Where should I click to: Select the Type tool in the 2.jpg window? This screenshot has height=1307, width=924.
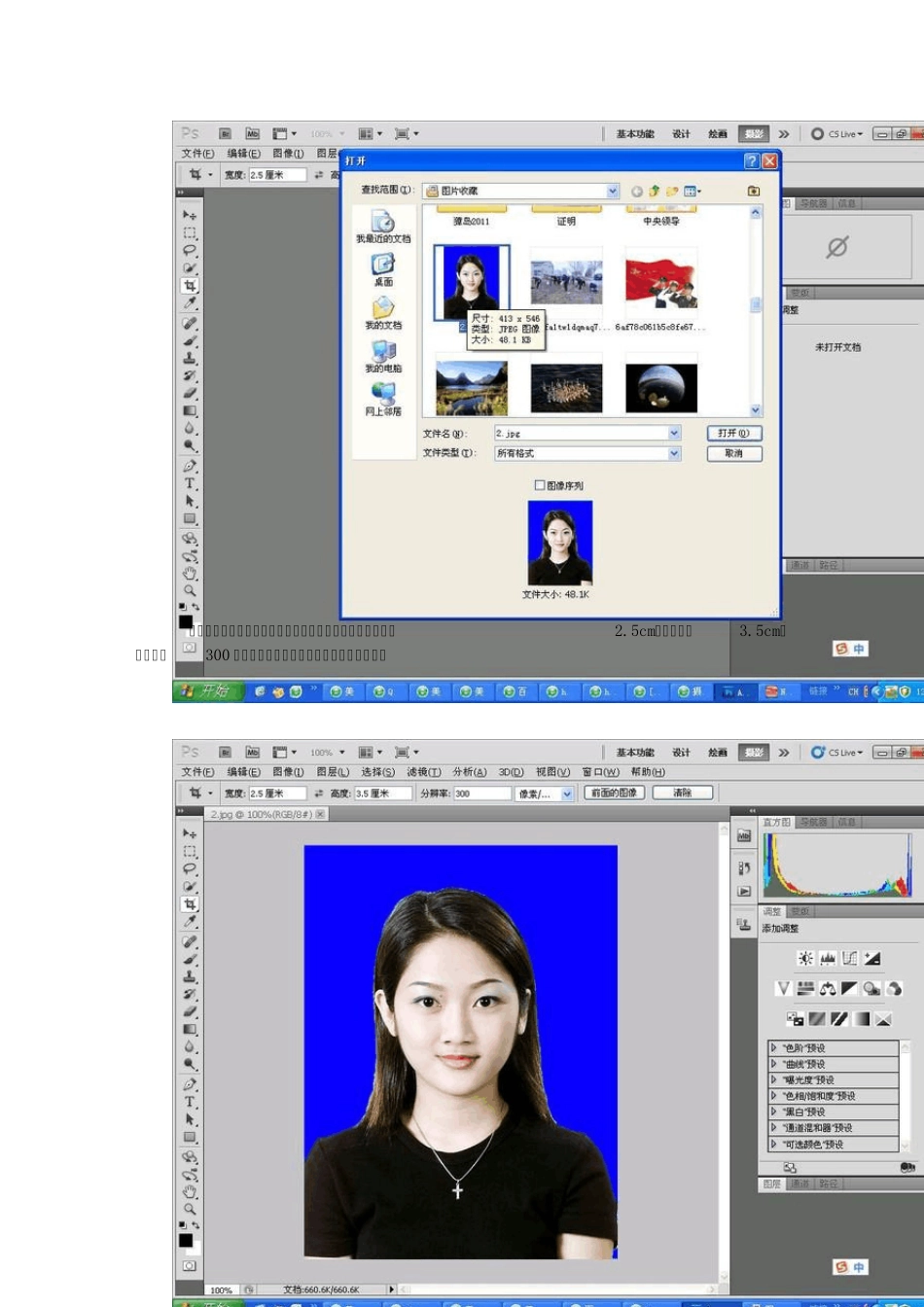[x=190, y=1102]
